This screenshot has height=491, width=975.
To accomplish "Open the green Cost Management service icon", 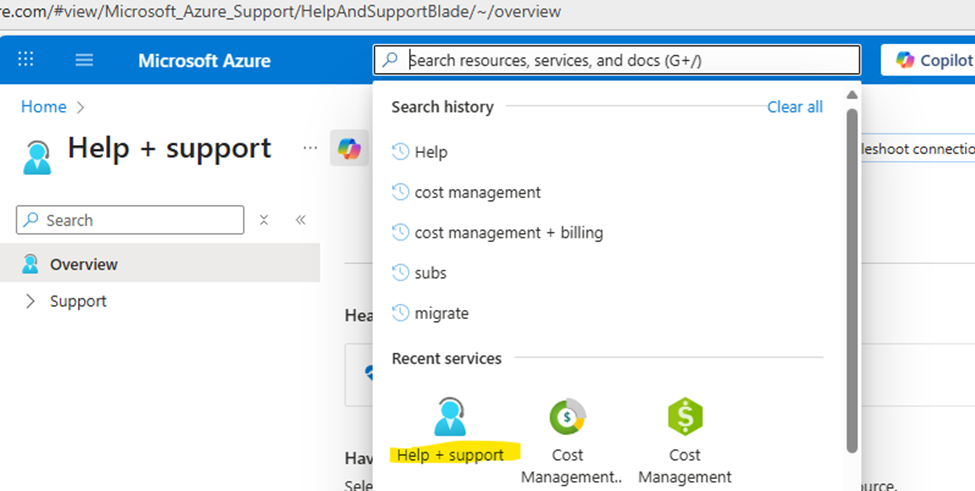I will click(685, 416).
